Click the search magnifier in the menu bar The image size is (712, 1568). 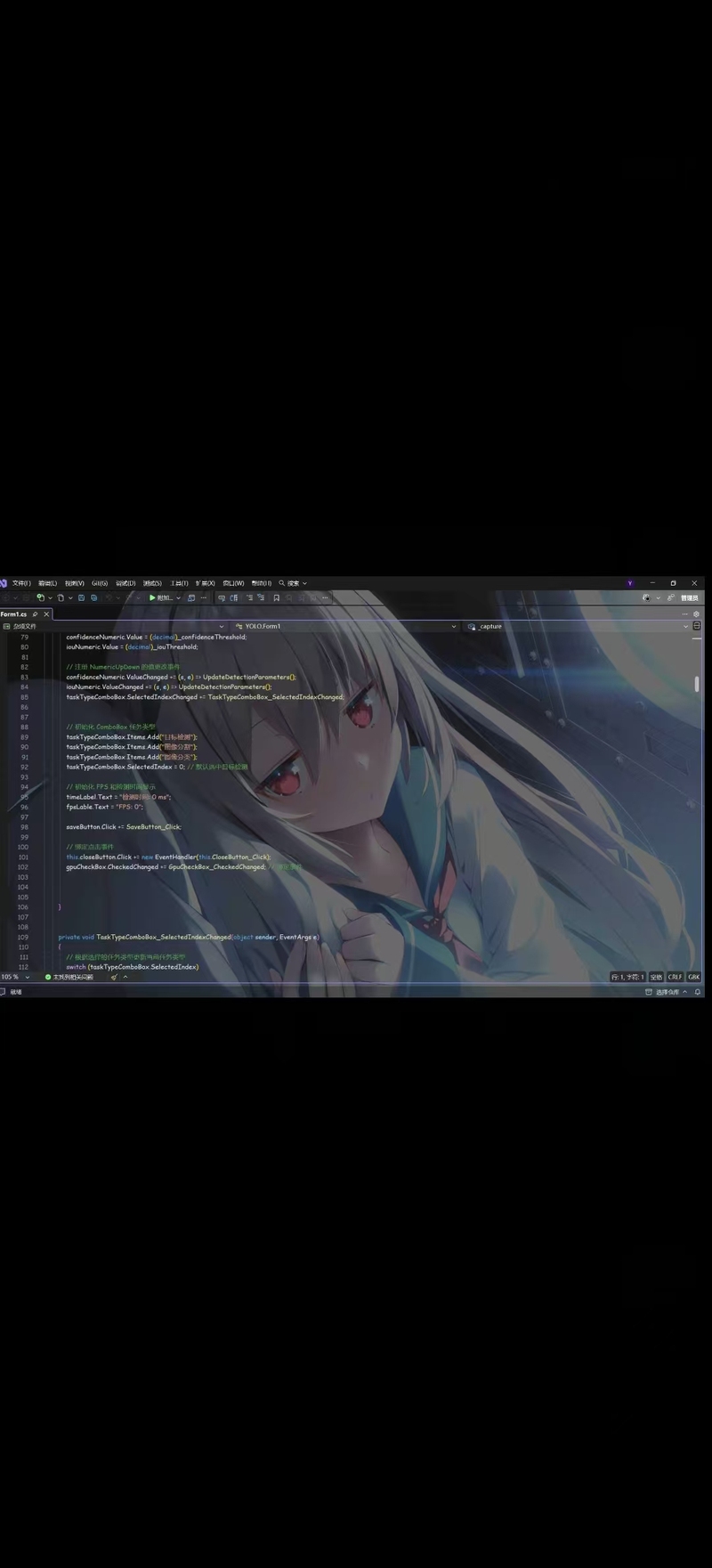(x=282, y=583)
